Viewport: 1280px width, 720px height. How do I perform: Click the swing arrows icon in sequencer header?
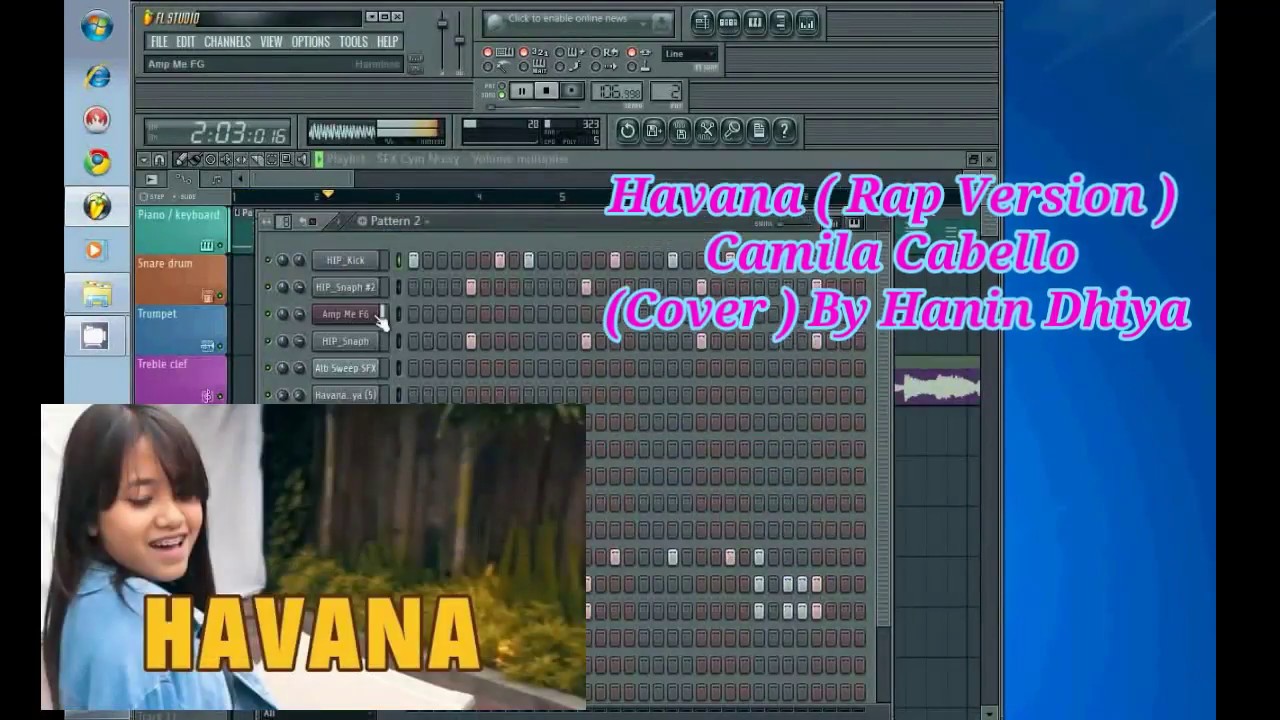[266, 221]
